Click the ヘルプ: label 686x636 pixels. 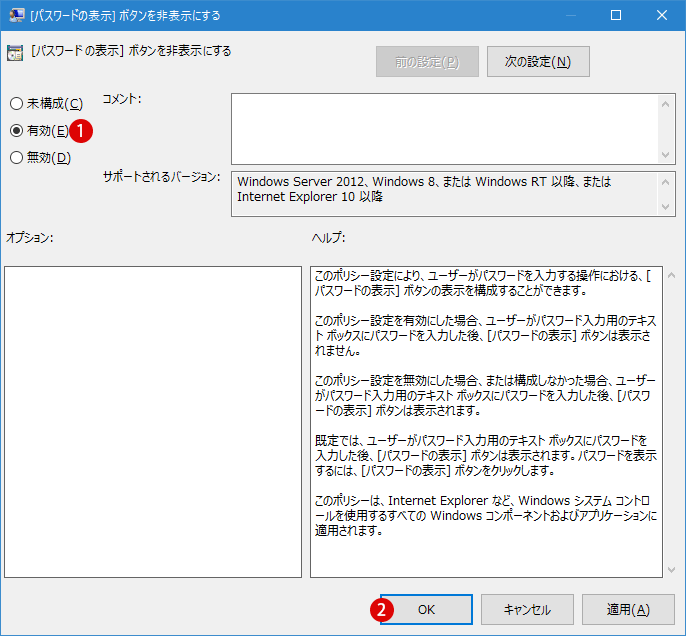click(x=329, y=238)
